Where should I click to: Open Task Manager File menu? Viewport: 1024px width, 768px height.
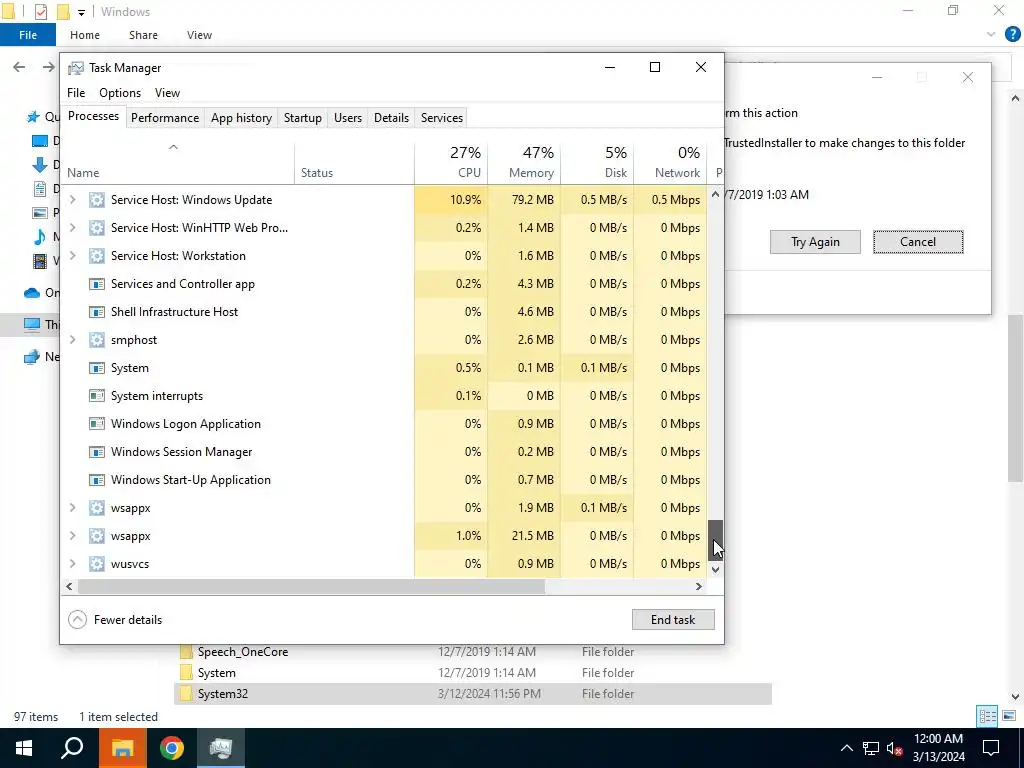pos(76,93)
